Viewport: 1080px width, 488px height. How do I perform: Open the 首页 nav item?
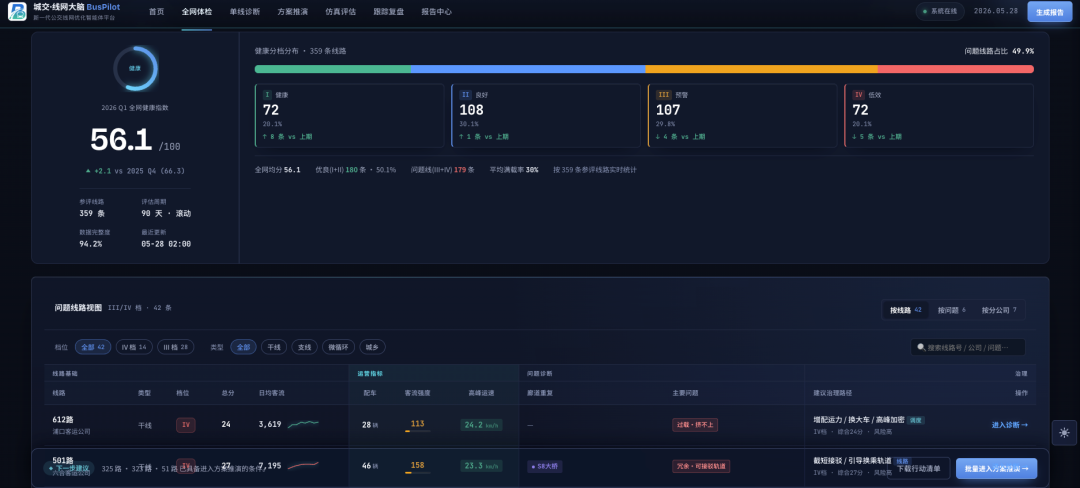click(x=156, y=12)
